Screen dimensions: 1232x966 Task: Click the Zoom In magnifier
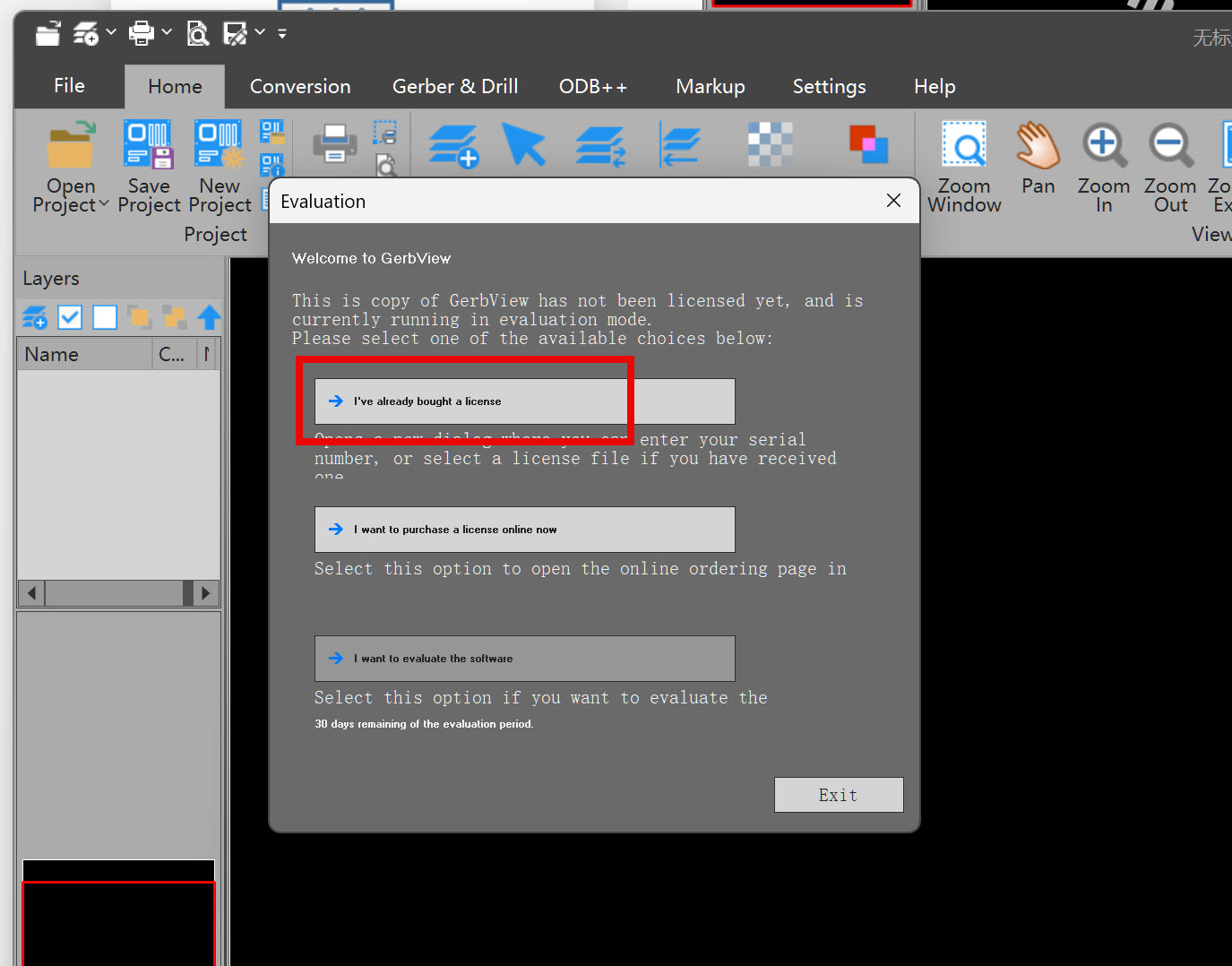(x=1104, y=146)
